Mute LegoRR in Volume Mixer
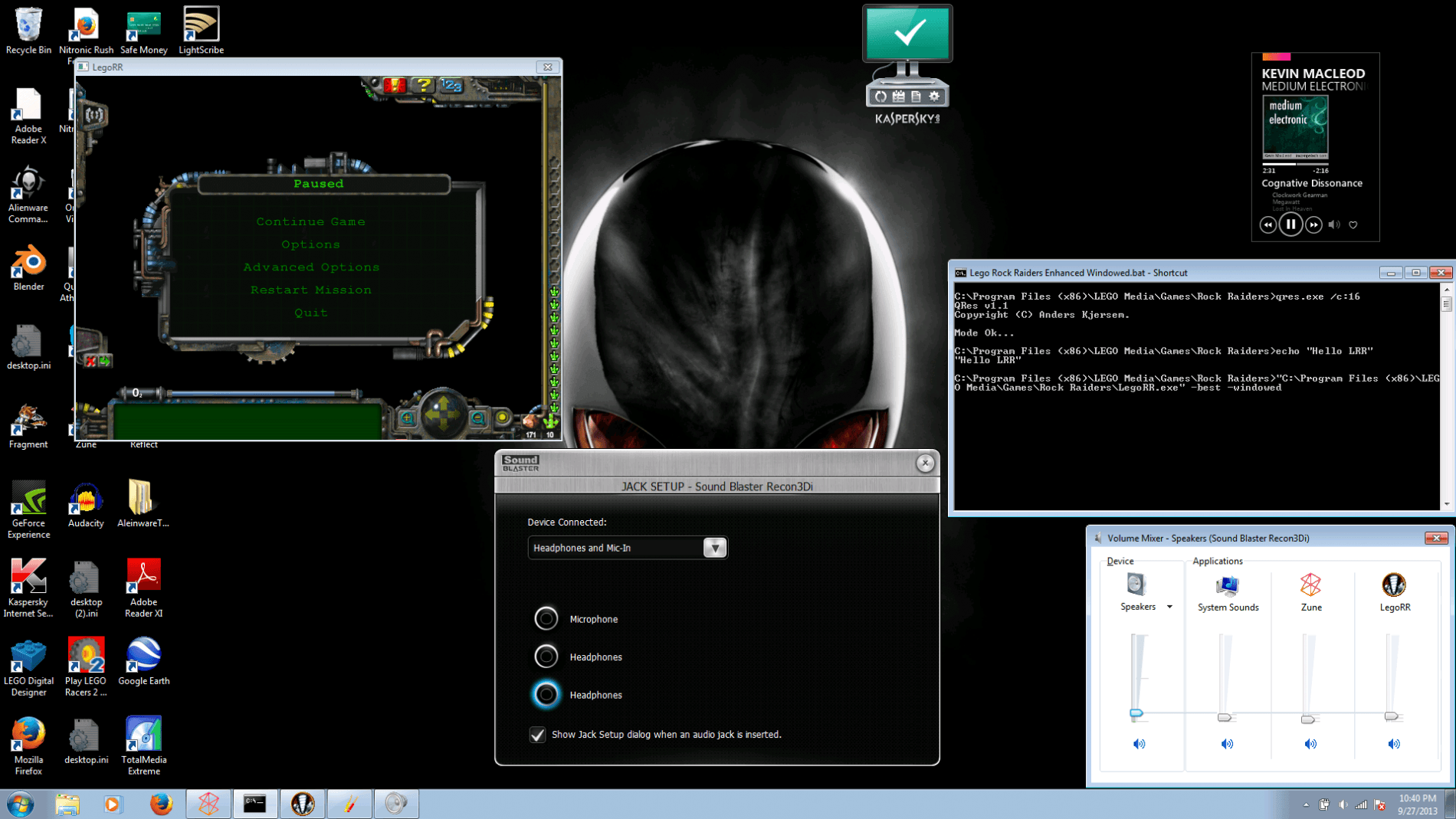This screenshot has height=819, width=1456. coord(1394,744)
